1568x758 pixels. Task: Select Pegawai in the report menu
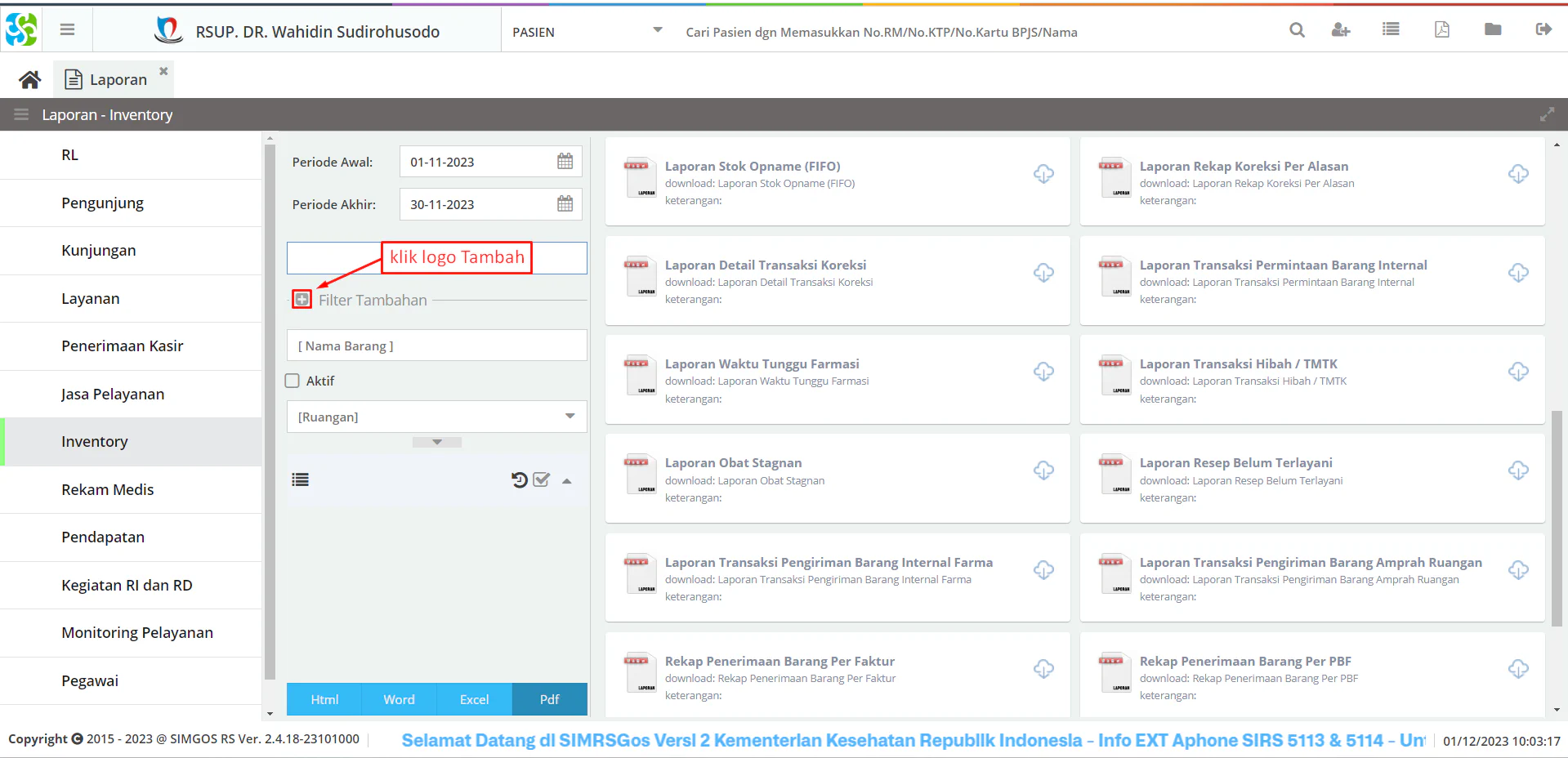131,680
